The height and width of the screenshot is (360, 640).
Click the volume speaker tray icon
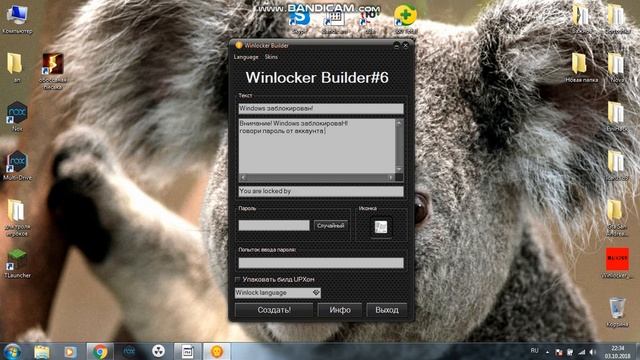pyautogui.click(x=593, y=351)
